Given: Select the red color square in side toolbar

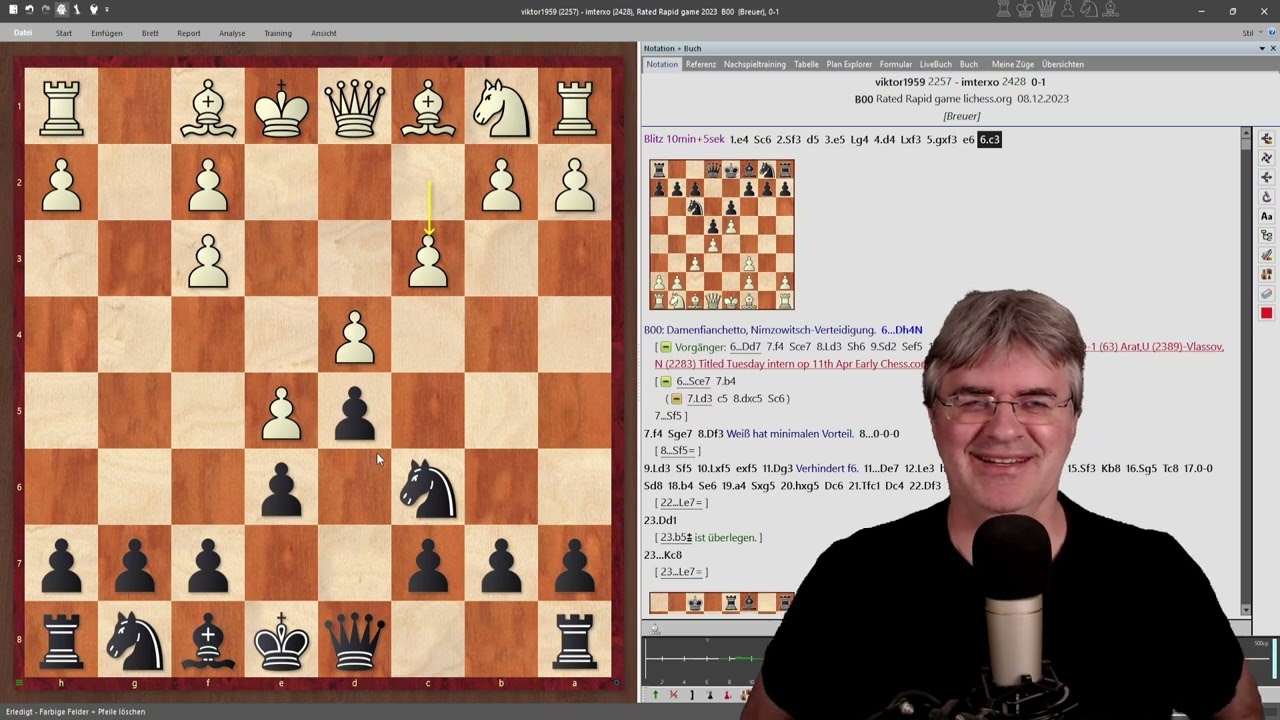Looking at the screenshot, I should point(1266,313).
